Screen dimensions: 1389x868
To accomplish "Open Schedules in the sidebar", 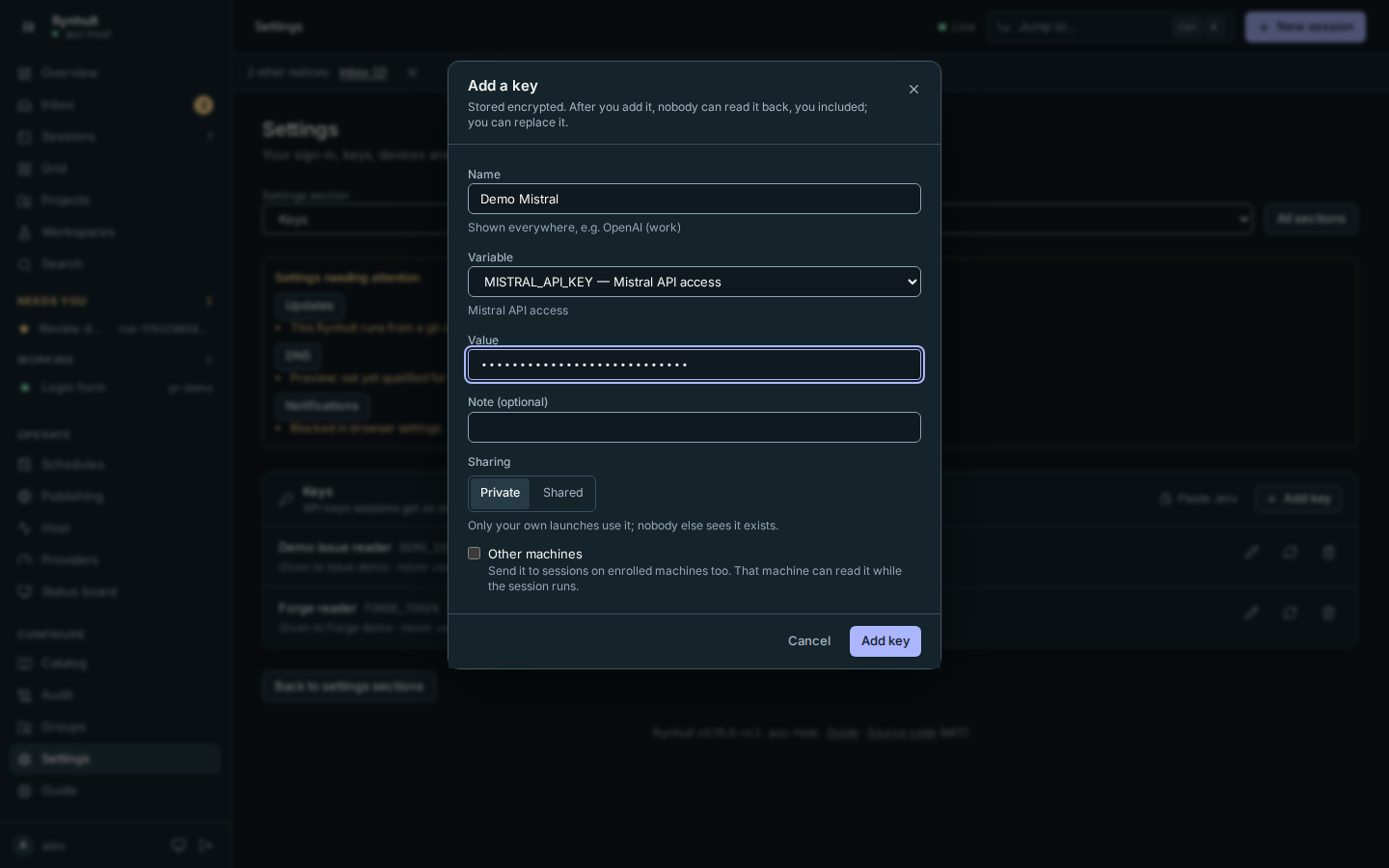I will pos(116,465).
